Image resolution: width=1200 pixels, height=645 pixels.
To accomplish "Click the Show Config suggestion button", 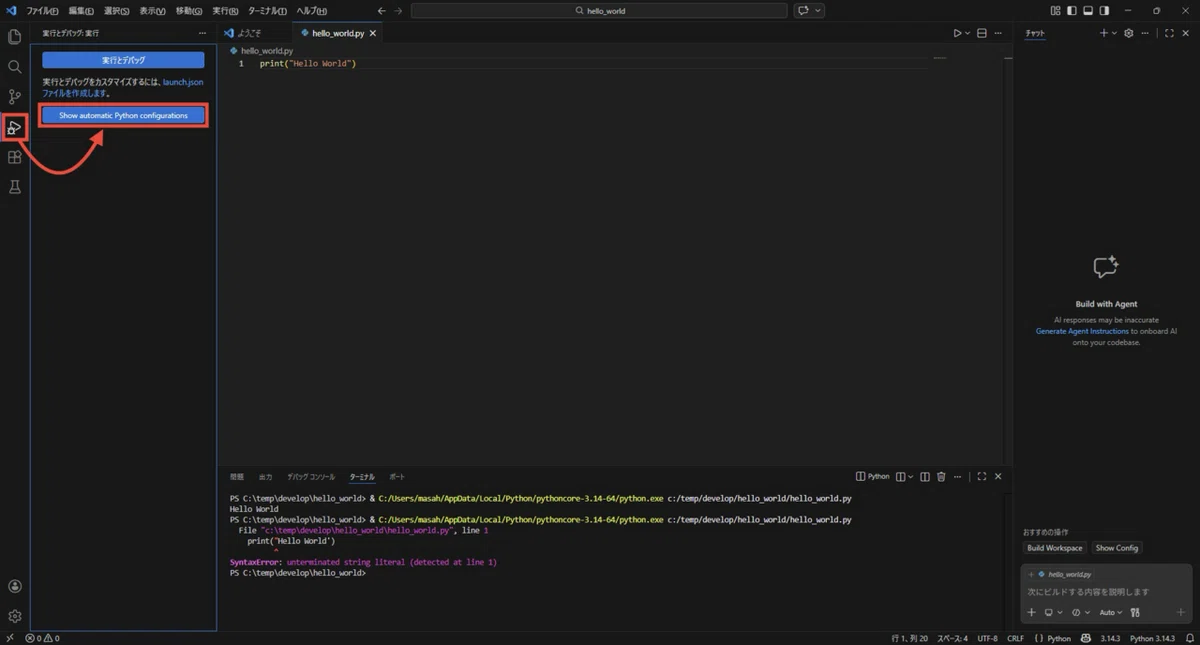I will pyautogui.click(x=1116, y=548).
